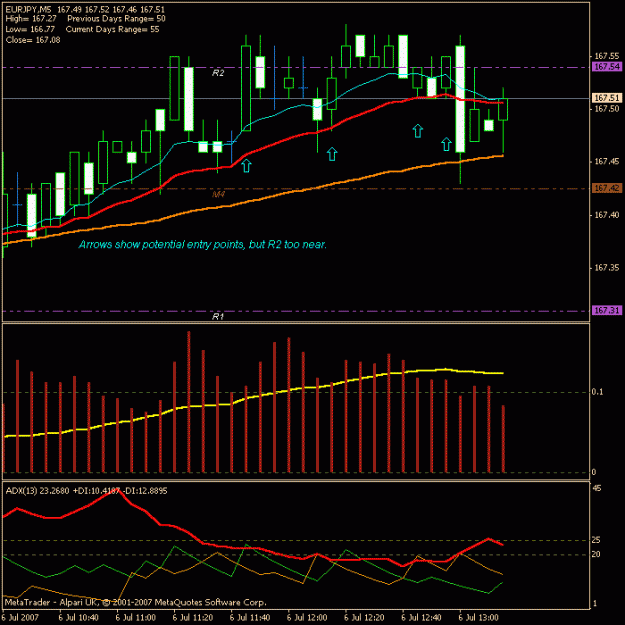Select the rightmost cyan entry arrow
This screenshot has width=625, height=625.
pyautogui.click(x=446, y=144)
